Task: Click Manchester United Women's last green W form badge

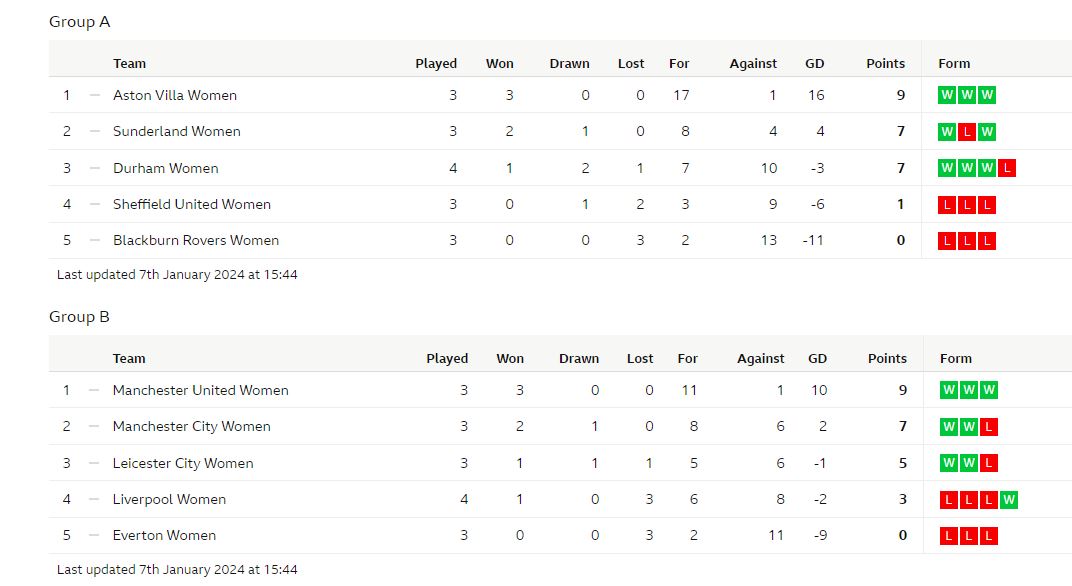Action: point(989,390)
